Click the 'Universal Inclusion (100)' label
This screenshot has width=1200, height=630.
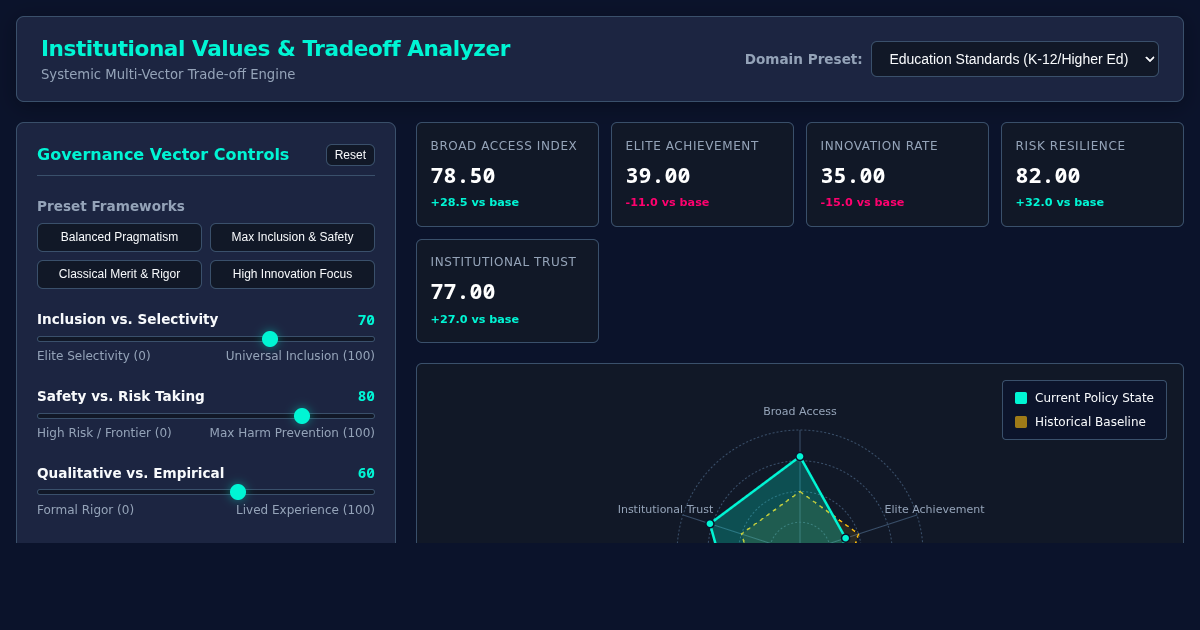click(300, 356)
